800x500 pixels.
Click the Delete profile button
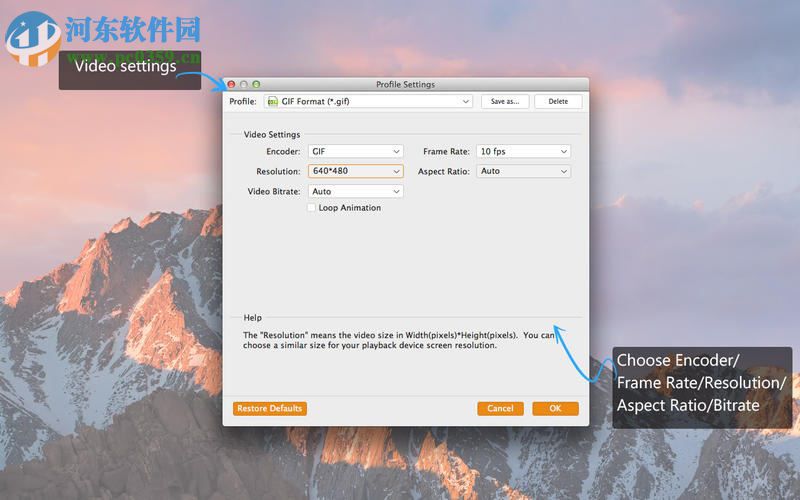pyautogui.click(x=558, y=101)
